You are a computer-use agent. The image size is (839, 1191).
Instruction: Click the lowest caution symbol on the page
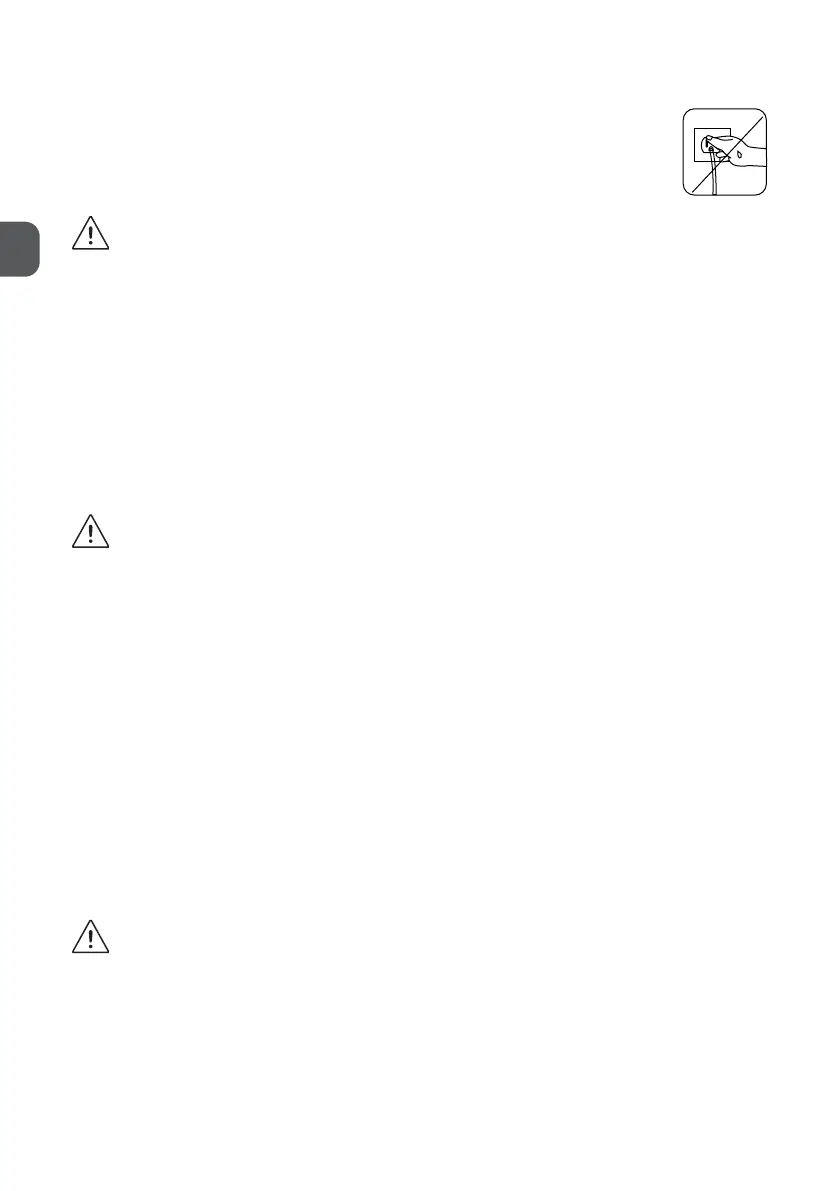[x=90, y=937]
